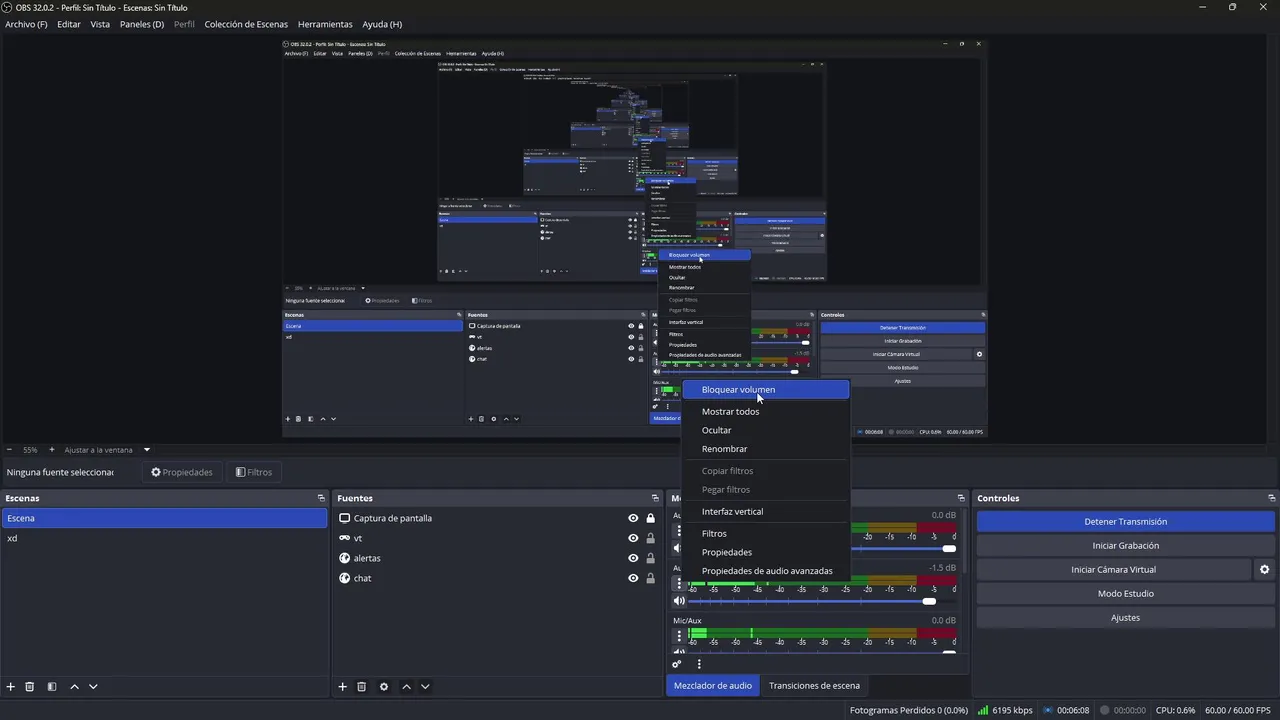
Task: Toggle visibility of the chat source
Action: (633, 578)
